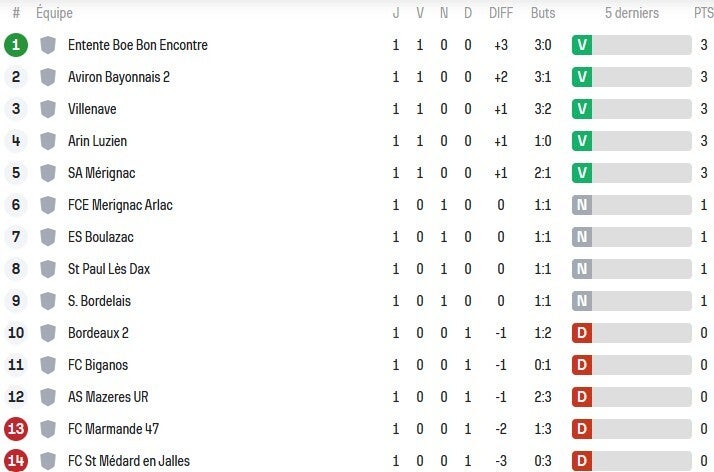
Task: Click the Équipe column header
Action: tap(54, 14)
